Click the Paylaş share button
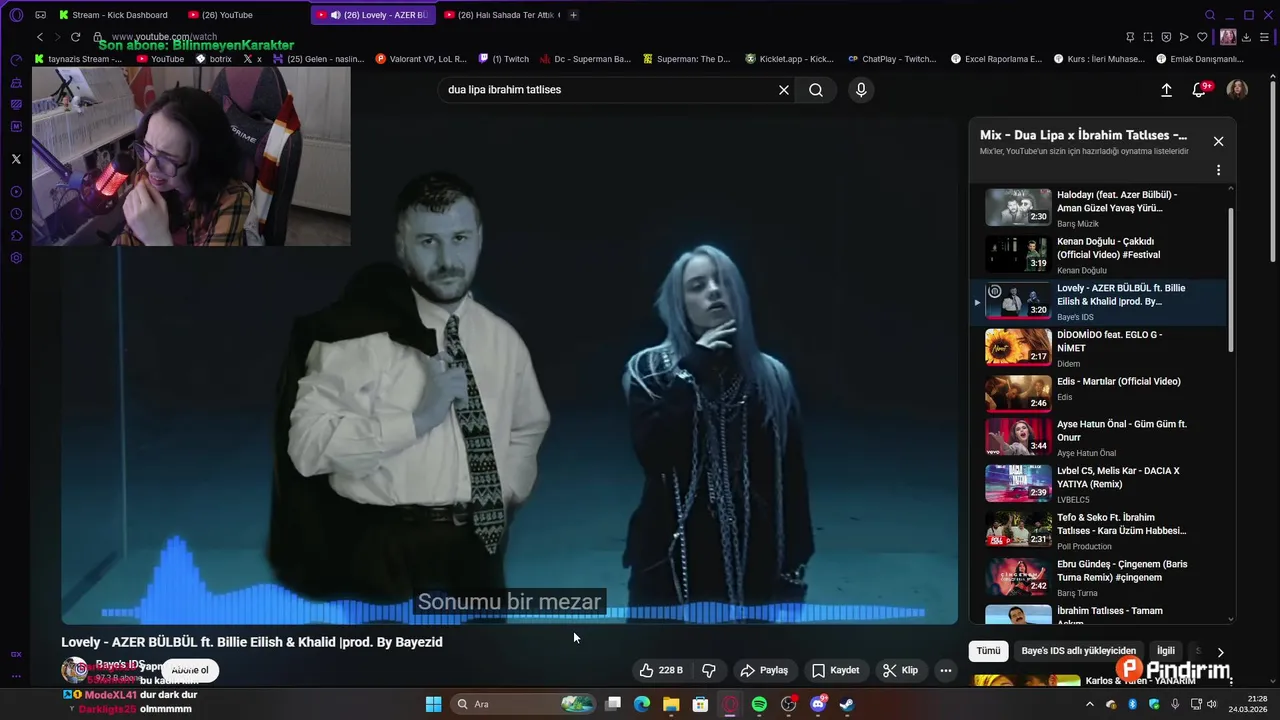The image size is (1280, 720). (x=764, y=670)
